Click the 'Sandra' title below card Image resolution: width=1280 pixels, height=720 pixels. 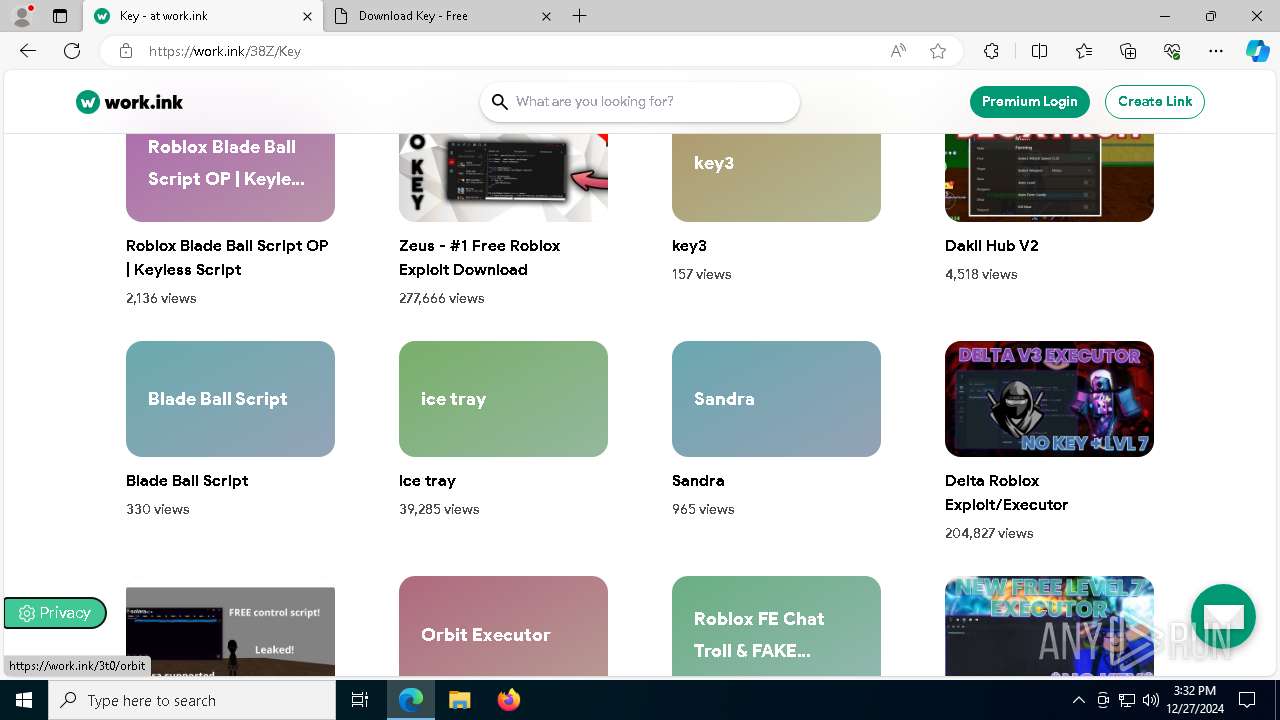point(698,481)
